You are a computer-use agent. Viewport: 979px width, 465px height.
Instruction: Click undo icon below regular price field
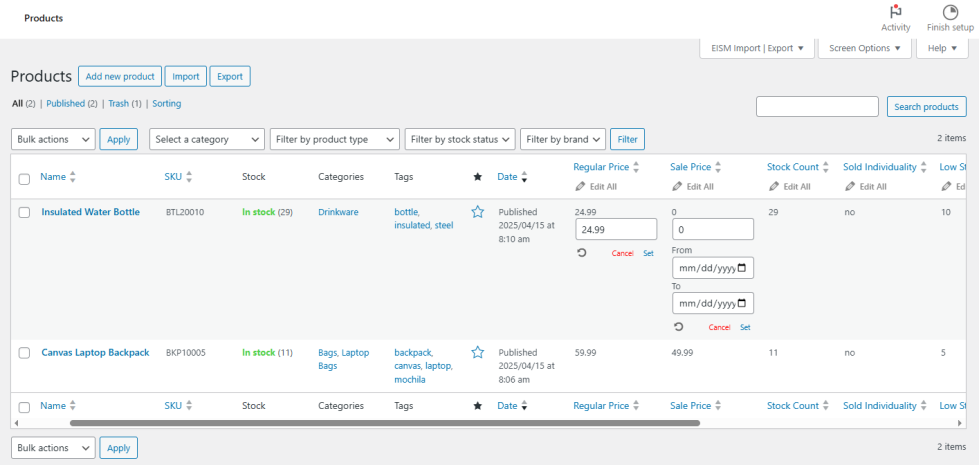point(581,253)
